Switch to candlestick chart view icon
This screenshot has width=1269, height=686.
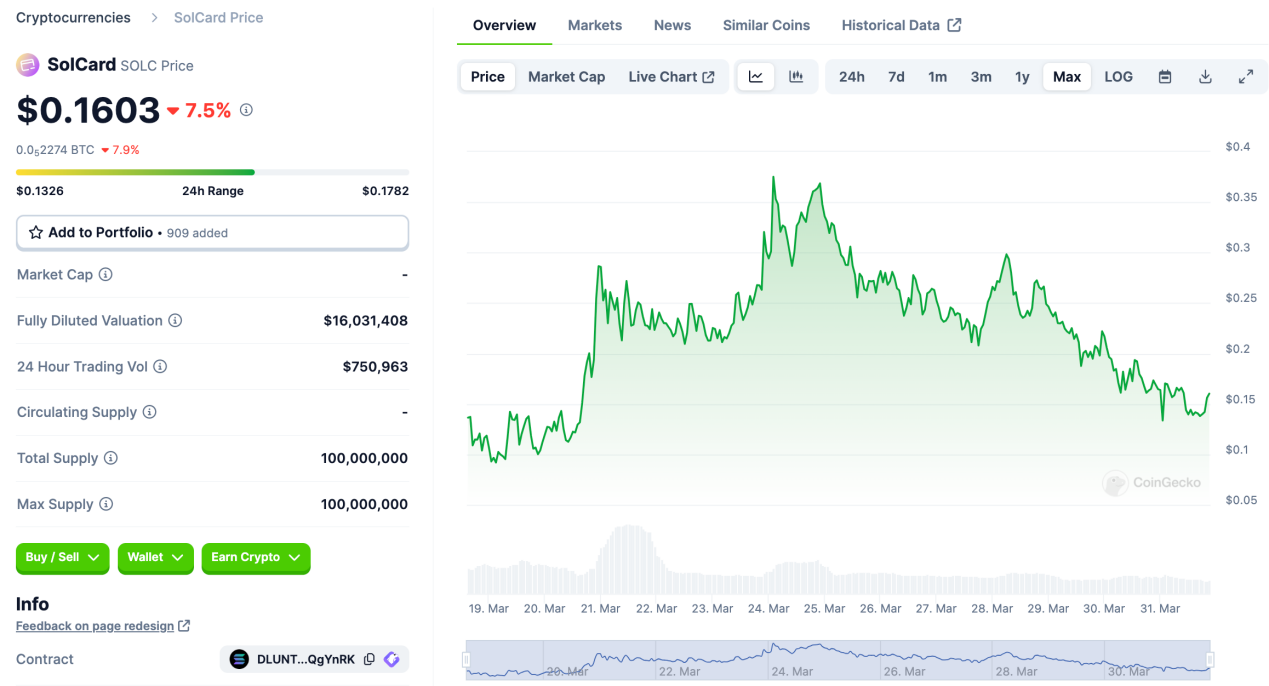tap(795, 76)
